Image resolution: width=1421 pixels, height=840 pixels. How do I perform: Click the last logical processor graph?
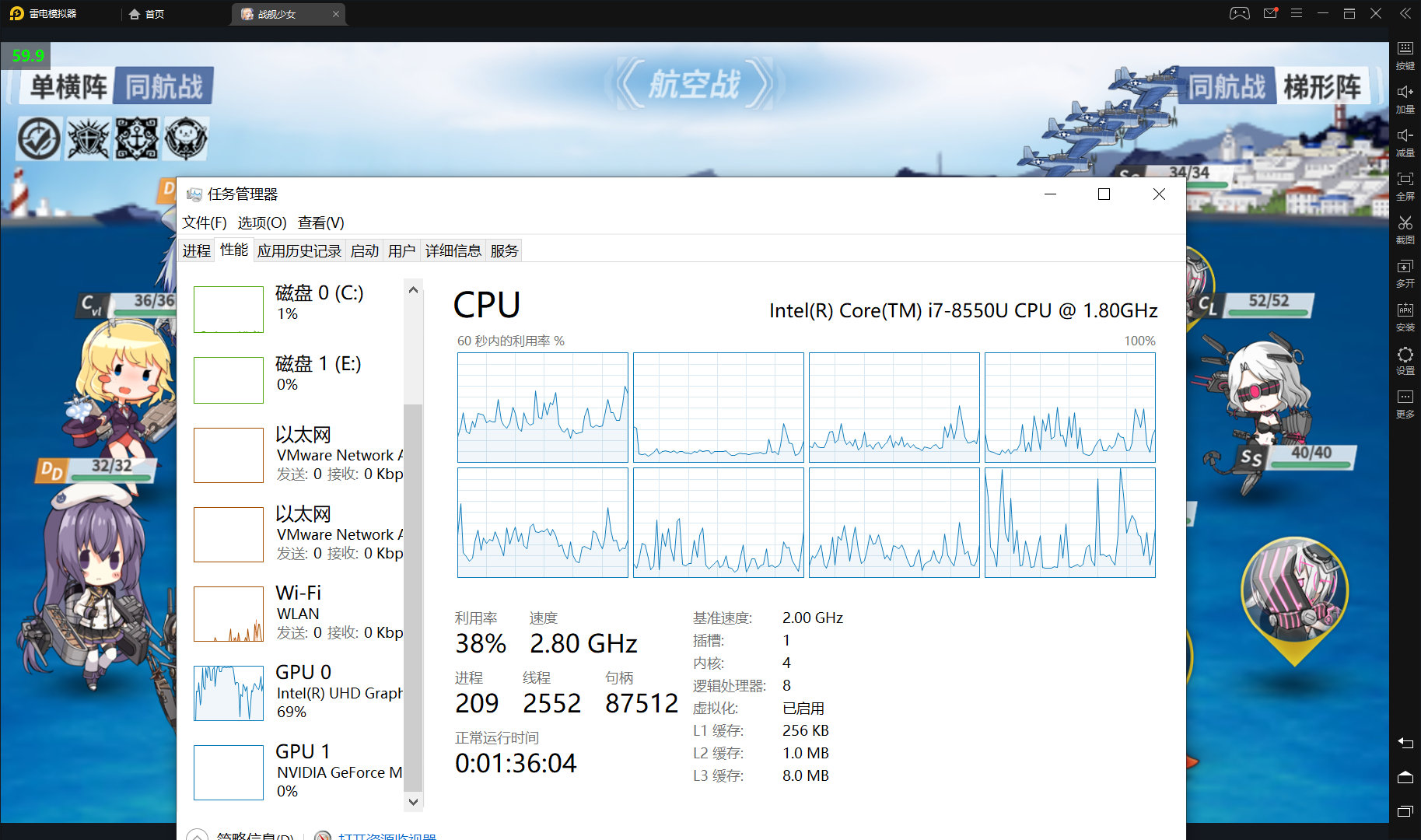(1070, 523)
